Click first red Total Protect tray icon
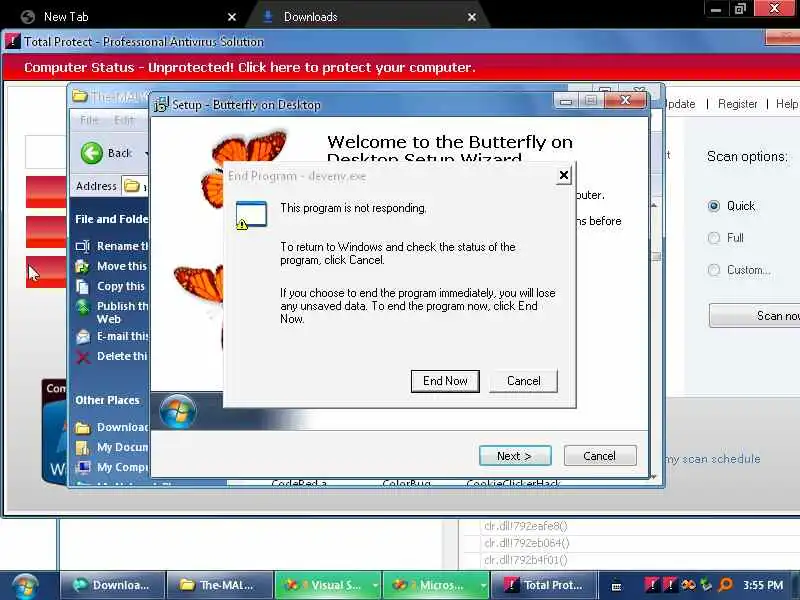The image size is (800, 600). coord(652,585)
